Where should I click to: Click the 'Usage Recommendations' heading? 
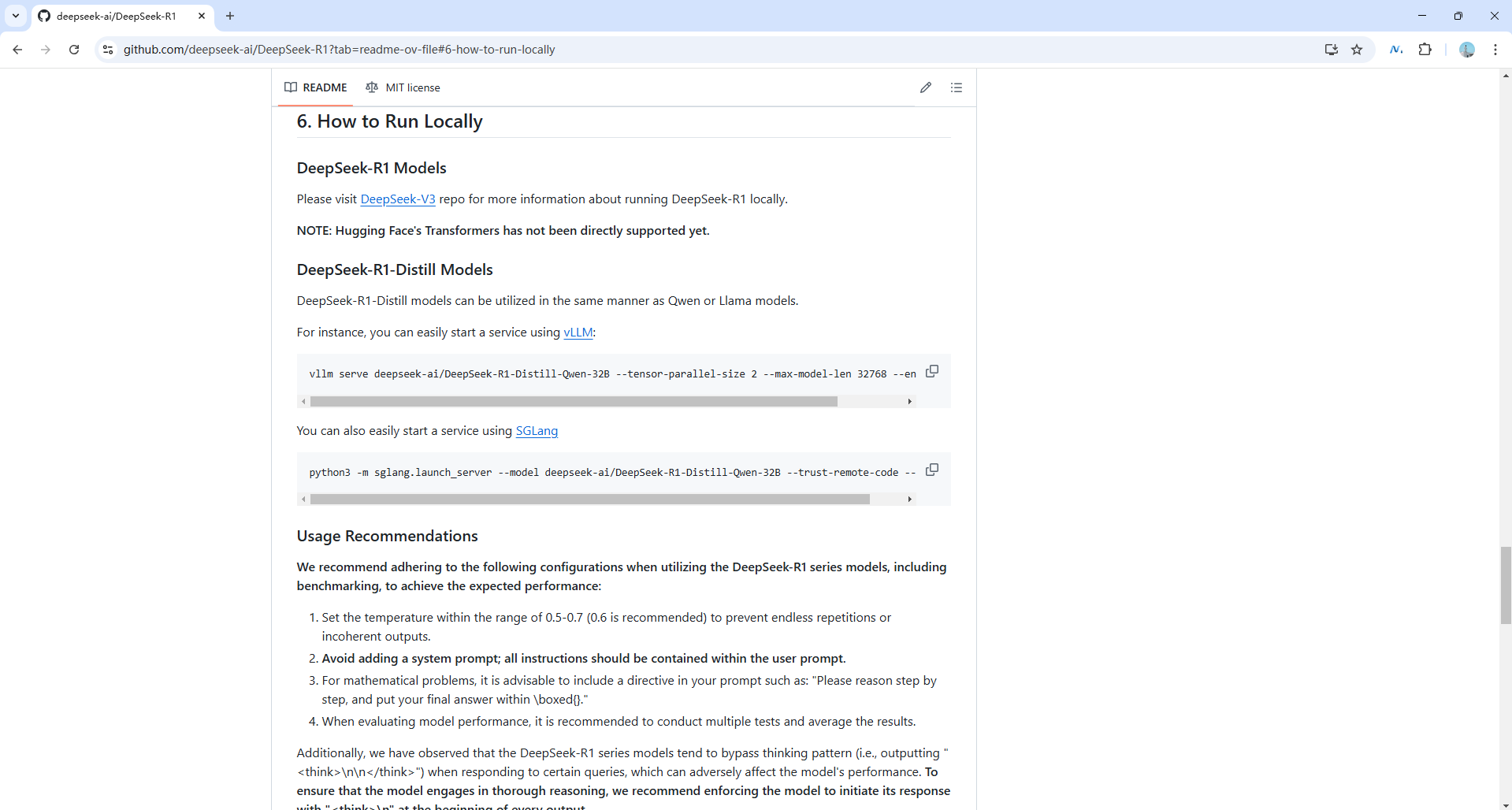tap(387, 536)
